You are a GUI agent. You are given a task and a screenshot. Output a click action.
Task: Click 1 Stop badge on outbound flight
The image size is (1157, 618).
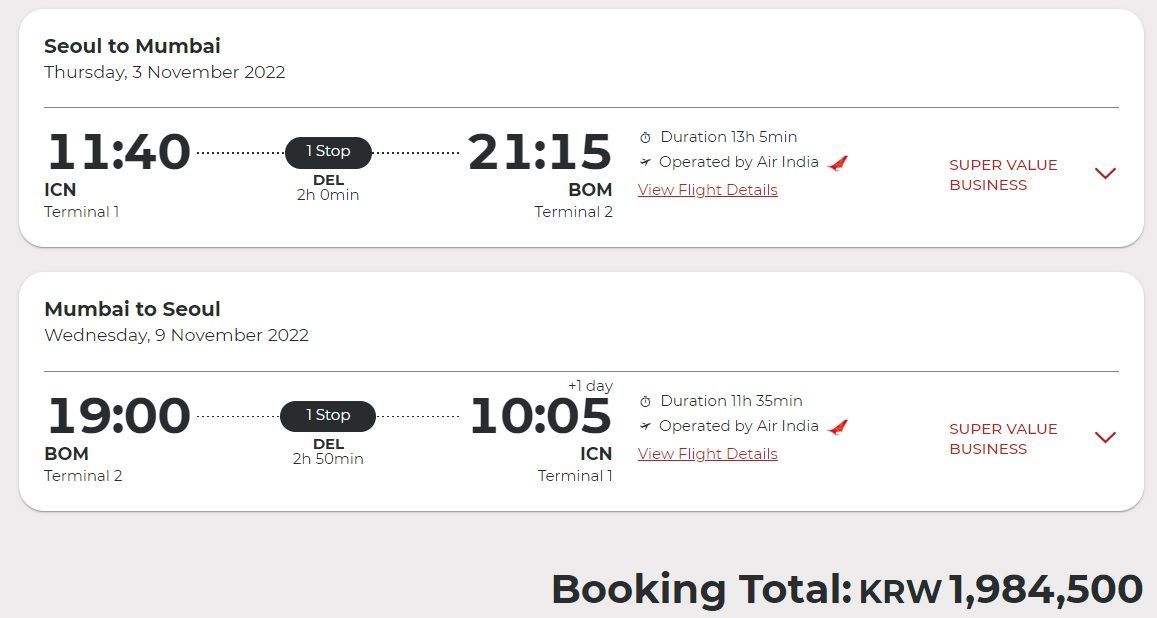pyautogui.click(x=328, y=152)
